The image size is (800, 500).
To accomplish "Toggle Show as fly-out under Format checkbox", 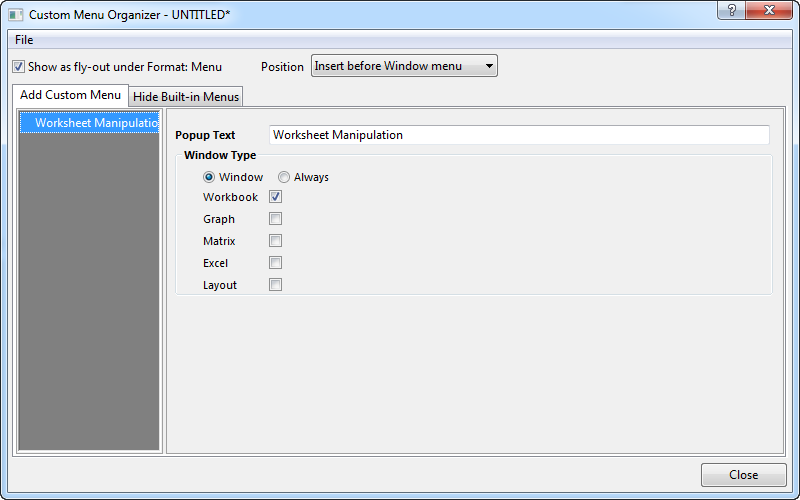I will pyautogui.click(x=19, y=67).
